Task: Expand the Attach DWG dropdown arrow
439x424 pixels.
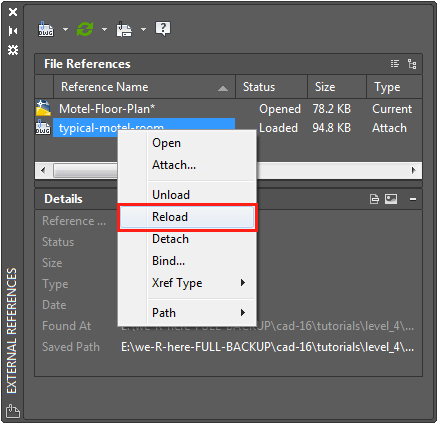Action: 65,29
